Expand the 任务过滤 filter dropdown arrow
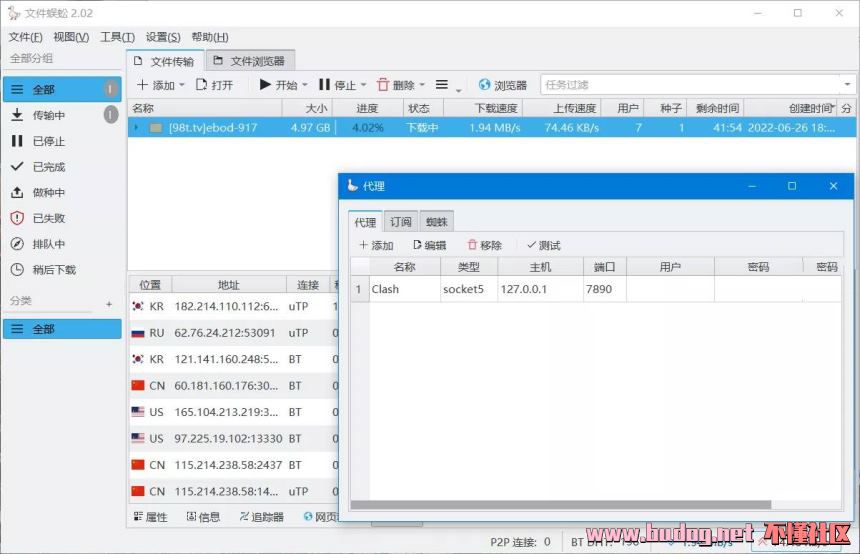 [846, 85]
